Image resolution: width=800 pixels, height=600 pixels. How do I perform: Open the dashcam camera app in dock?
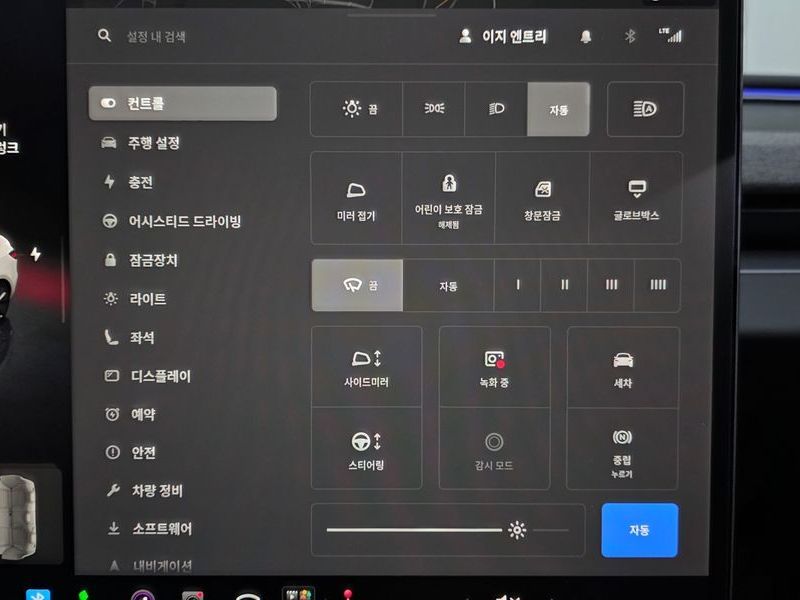coord(193,595)
